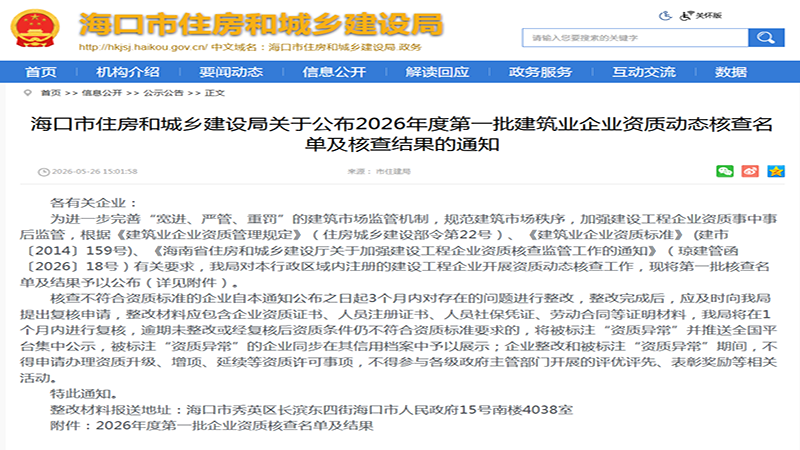Click 正文 in the breadcrumb
Screen dimensions: 800x450
(x=215, y=93)
